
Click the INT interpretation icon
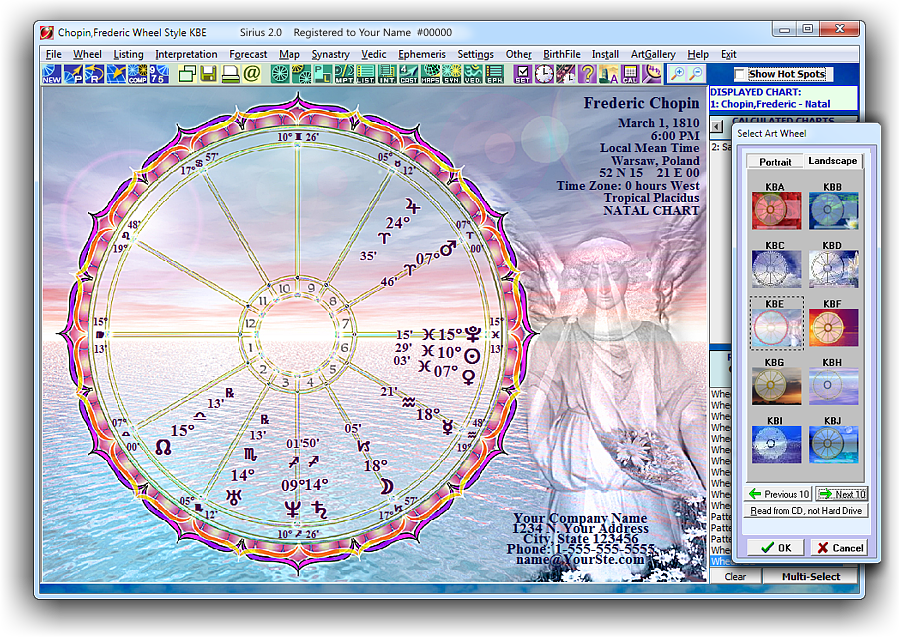click(387, 74)
